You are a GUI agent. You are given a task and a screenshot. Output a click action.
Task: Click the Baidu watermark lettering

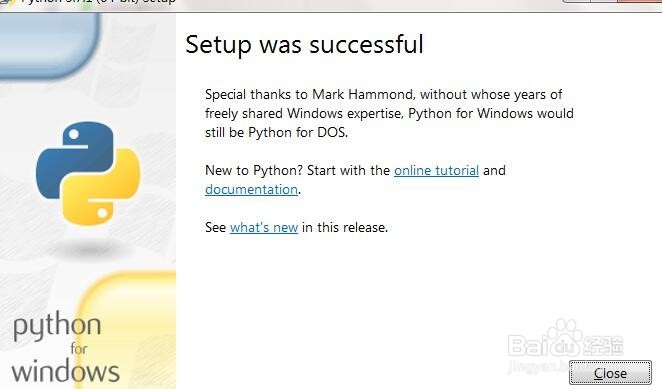[x=566, y=345]
